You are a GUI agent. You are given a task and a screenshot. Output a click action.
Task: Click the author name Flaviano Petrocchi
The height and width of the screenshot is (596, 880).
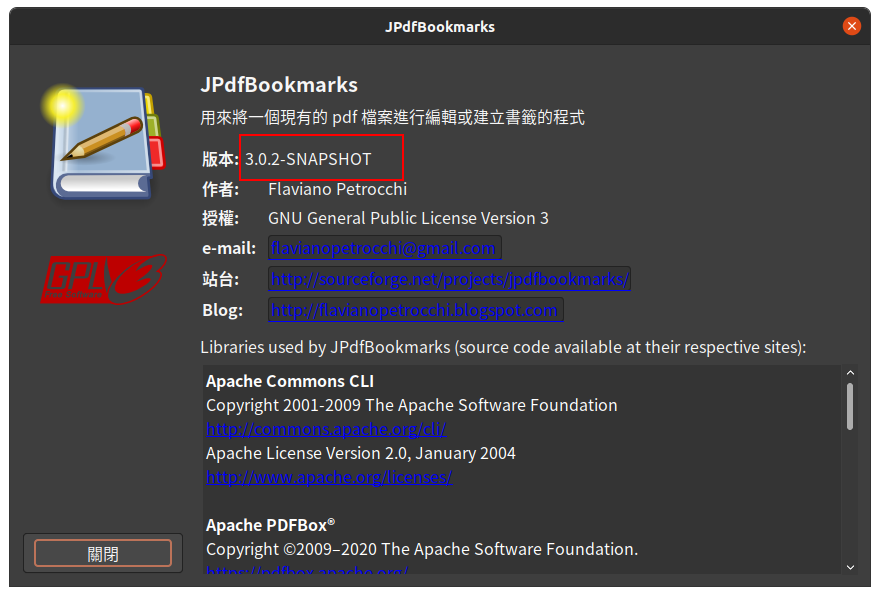(x=337, y=189)
